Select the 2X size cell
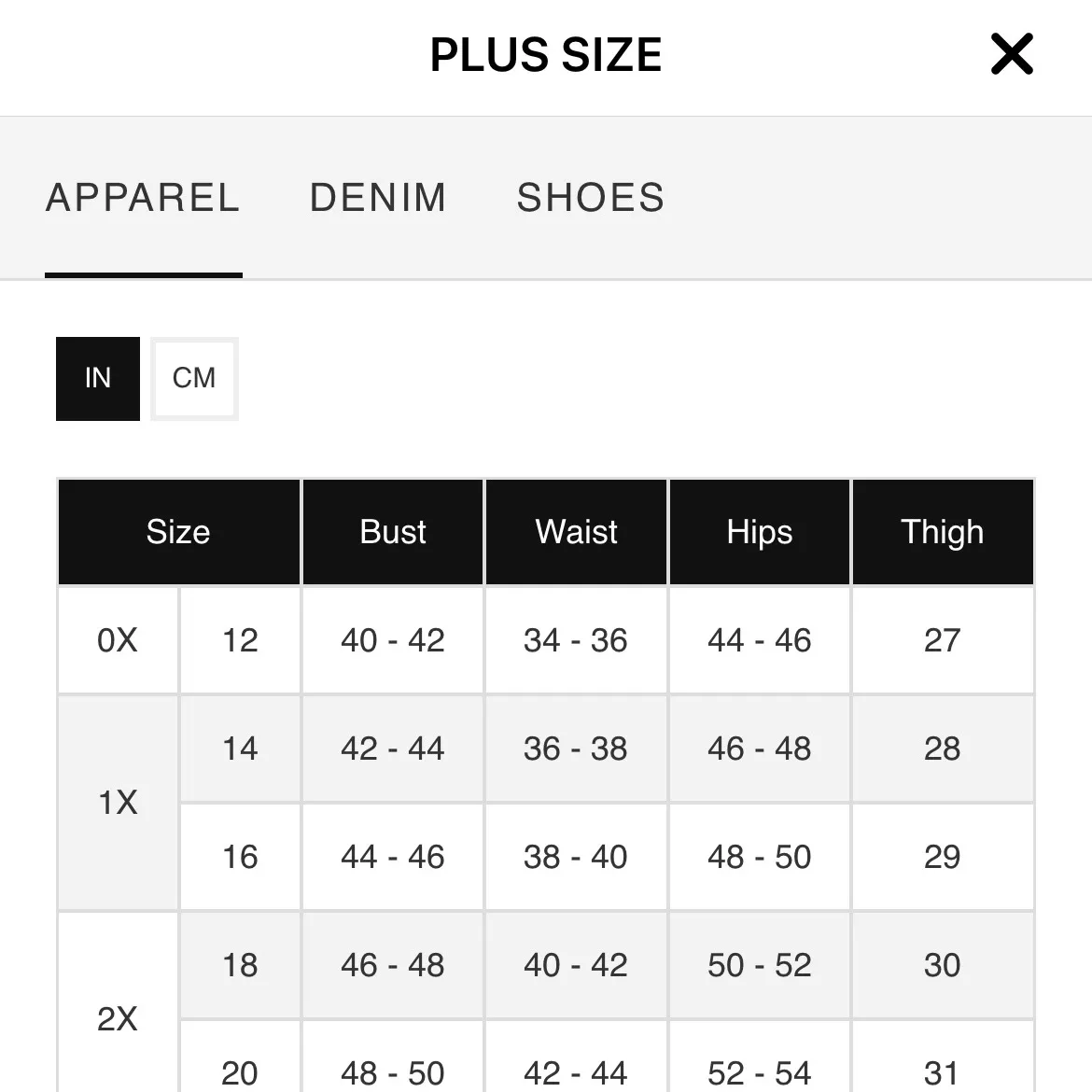 point(118,1018)
